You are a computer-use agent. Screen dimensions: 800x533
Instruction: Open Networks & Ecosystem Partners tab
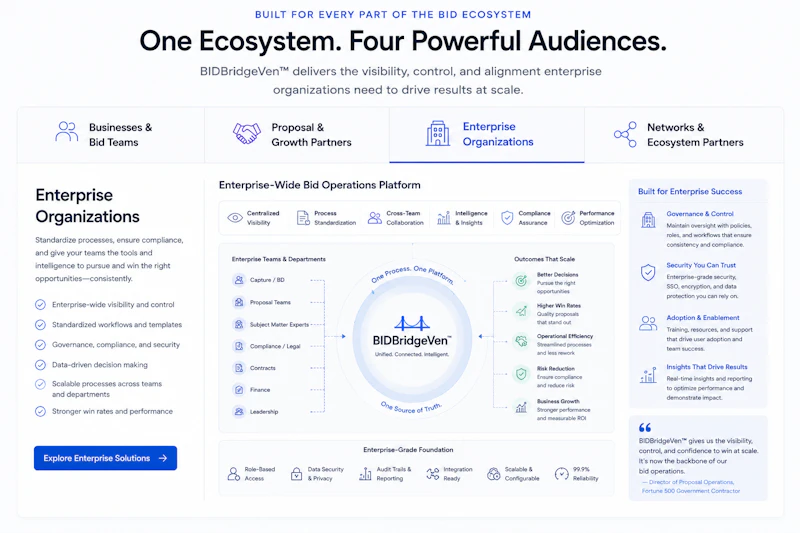[684, 135]
